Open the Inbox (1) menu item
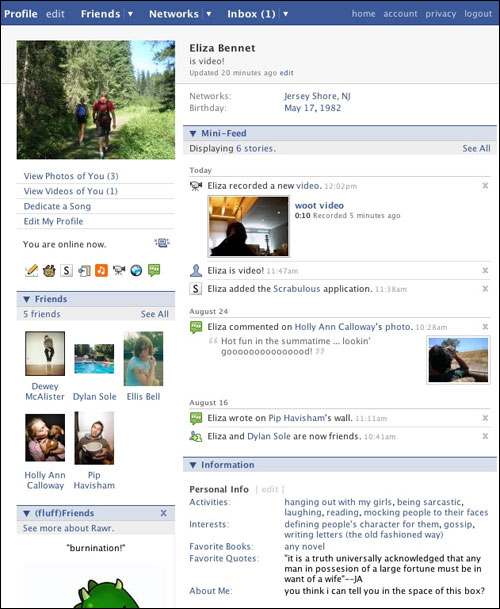Screen dimensions: 500x609 point(251,14)
